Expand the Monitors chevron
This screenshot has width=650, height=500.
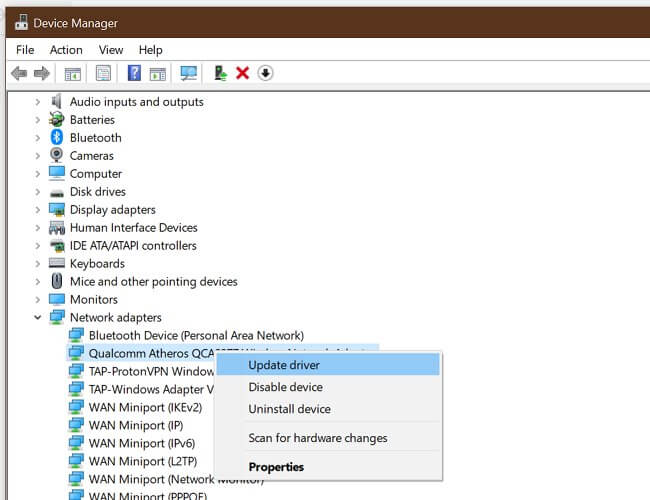pos(38,299)
